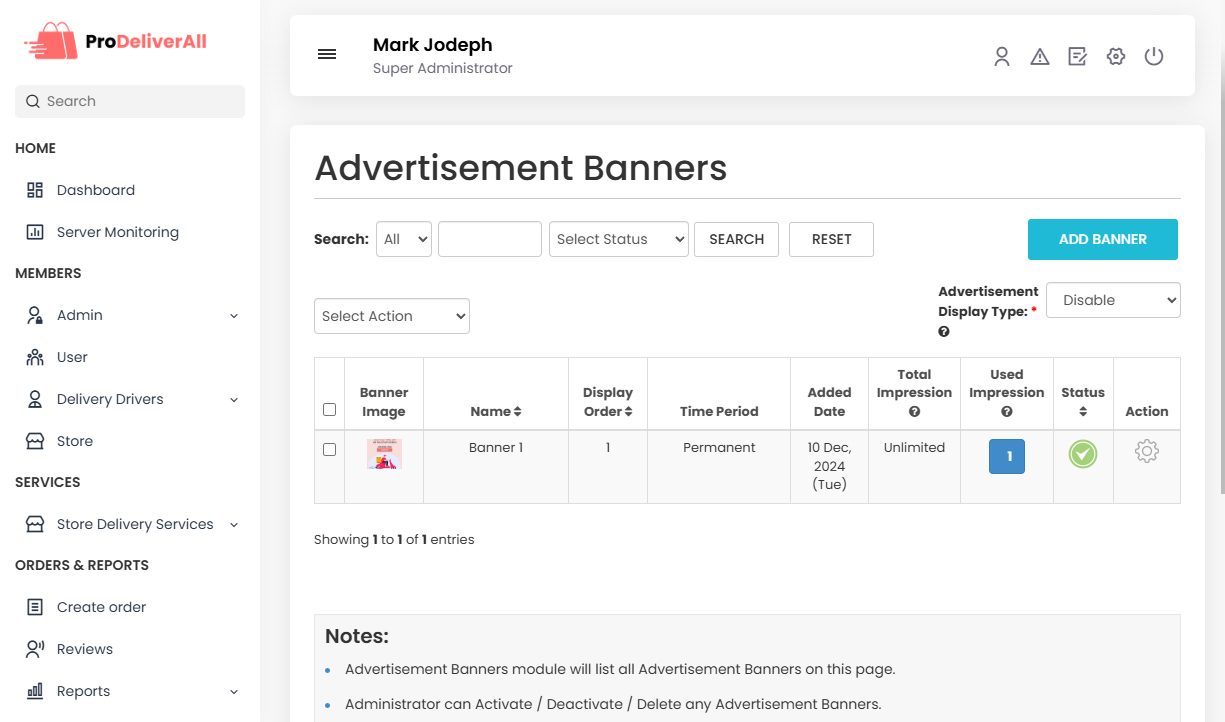Image resolution: width=1225 pixels, height=722 pixels.
Task: Click the Banner 1 image thumbnail
Action: click(x=384, y=454)
